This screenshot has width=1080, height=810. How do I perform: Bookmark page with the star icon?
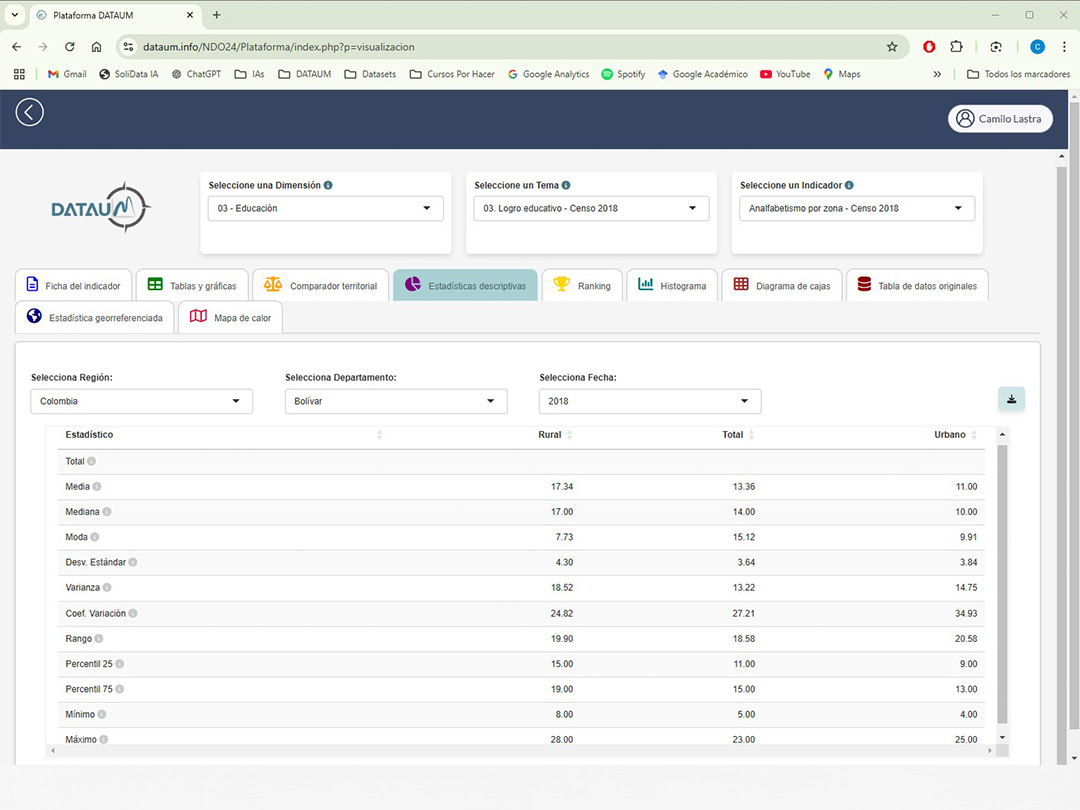[x=892, y=47]
